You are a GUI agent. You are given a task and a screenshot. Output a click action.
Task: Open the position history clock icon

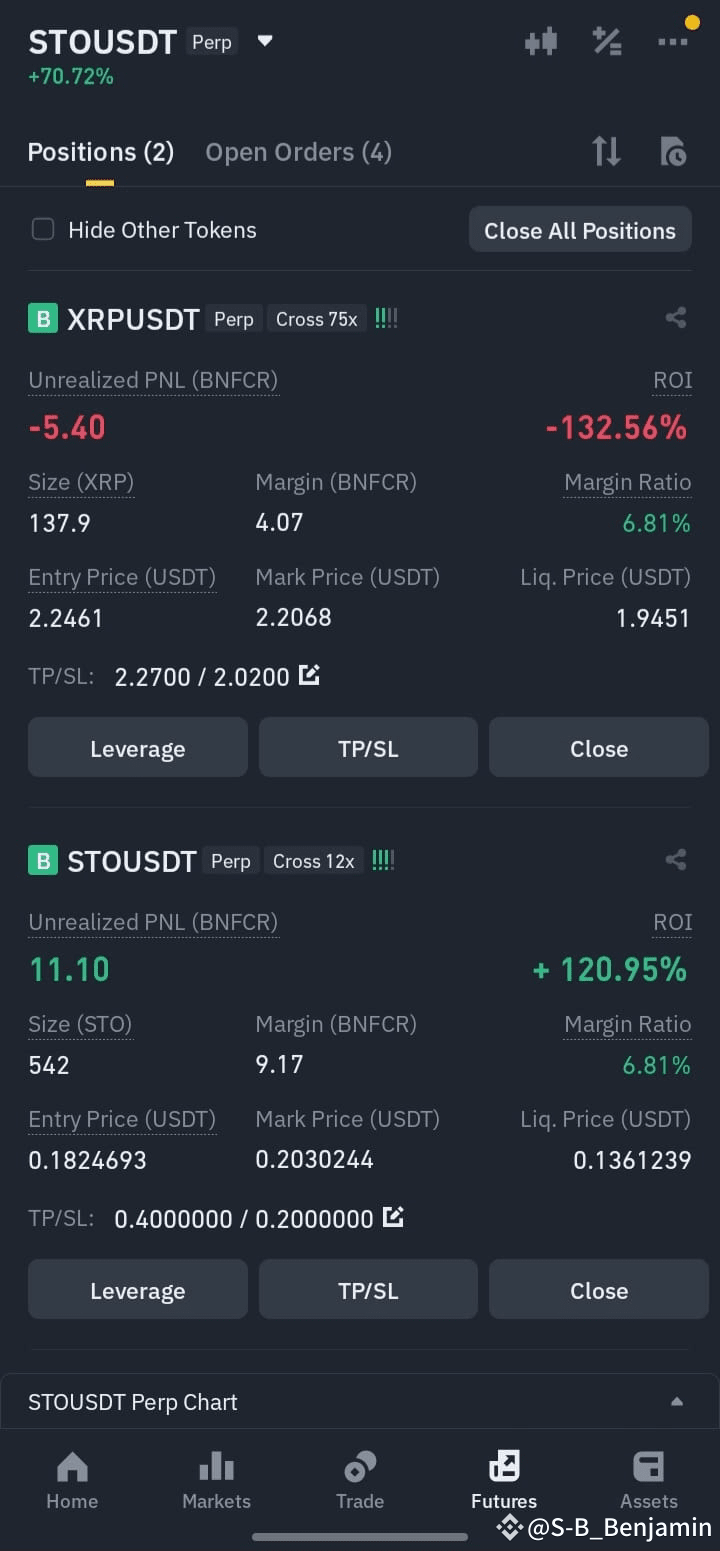(x=673, y=152)
